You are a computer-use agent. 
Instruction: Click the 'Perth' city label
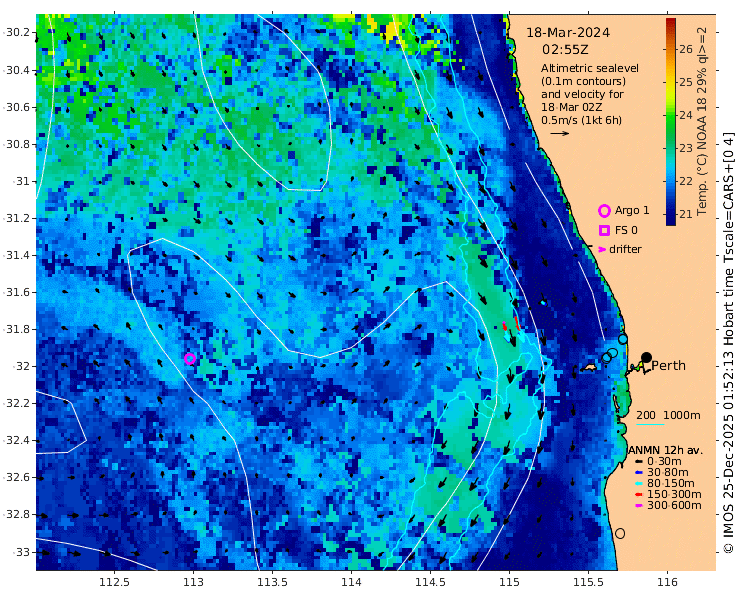point(668,366)
